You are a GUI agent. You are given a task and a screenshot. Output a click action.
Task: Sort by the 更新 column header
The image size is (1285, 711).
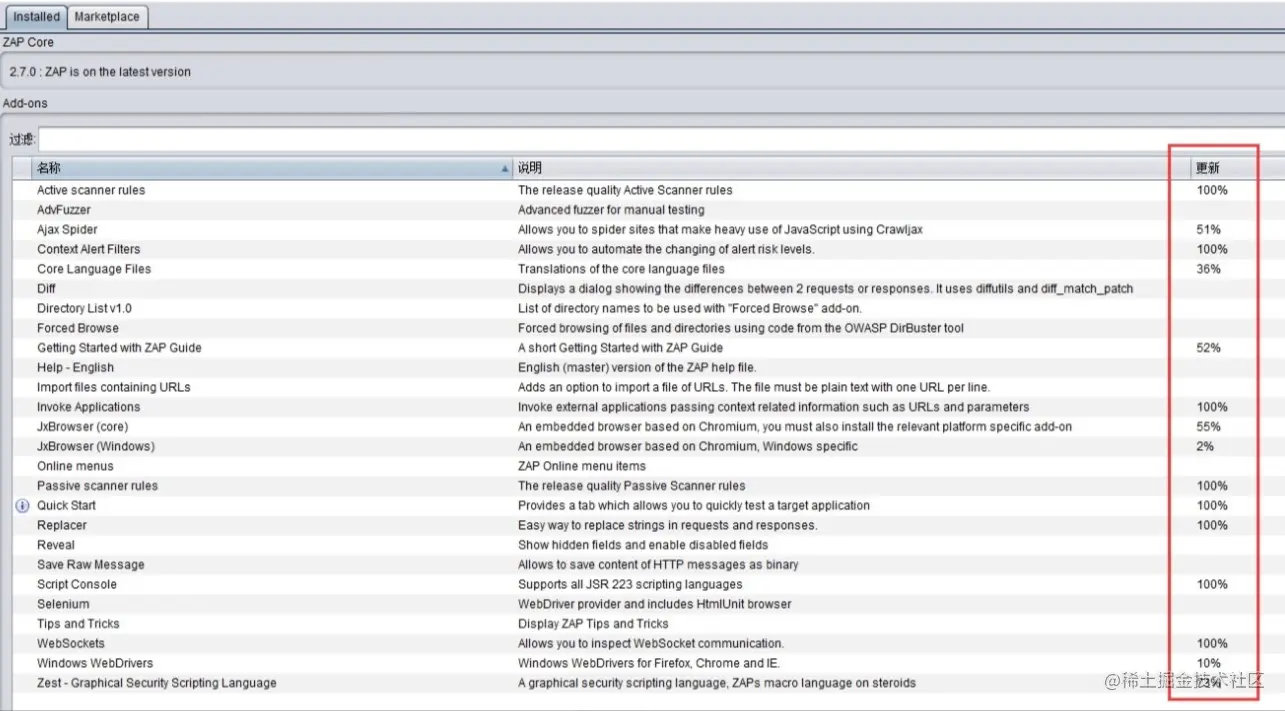[1237, 168]
